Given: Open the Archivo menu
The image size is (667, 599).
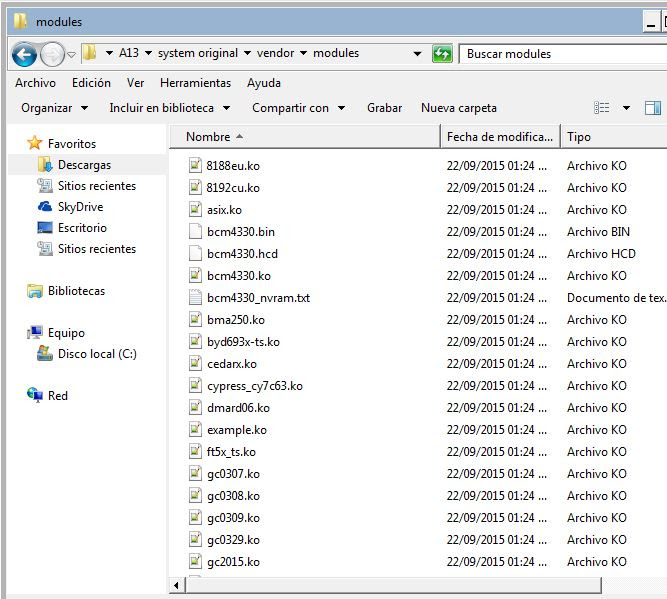Looking at the screenshot, I should click(35, 83).
